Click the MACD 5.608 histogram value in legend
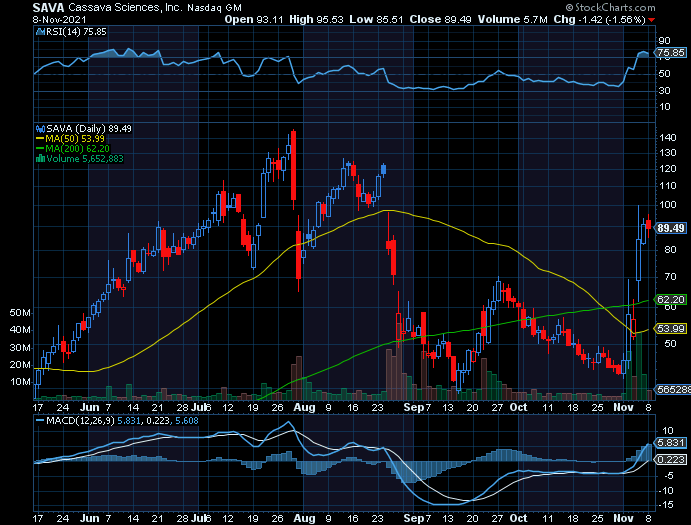Image resolution: width=691 pixels, height=525 pixels. click(187, 421)
